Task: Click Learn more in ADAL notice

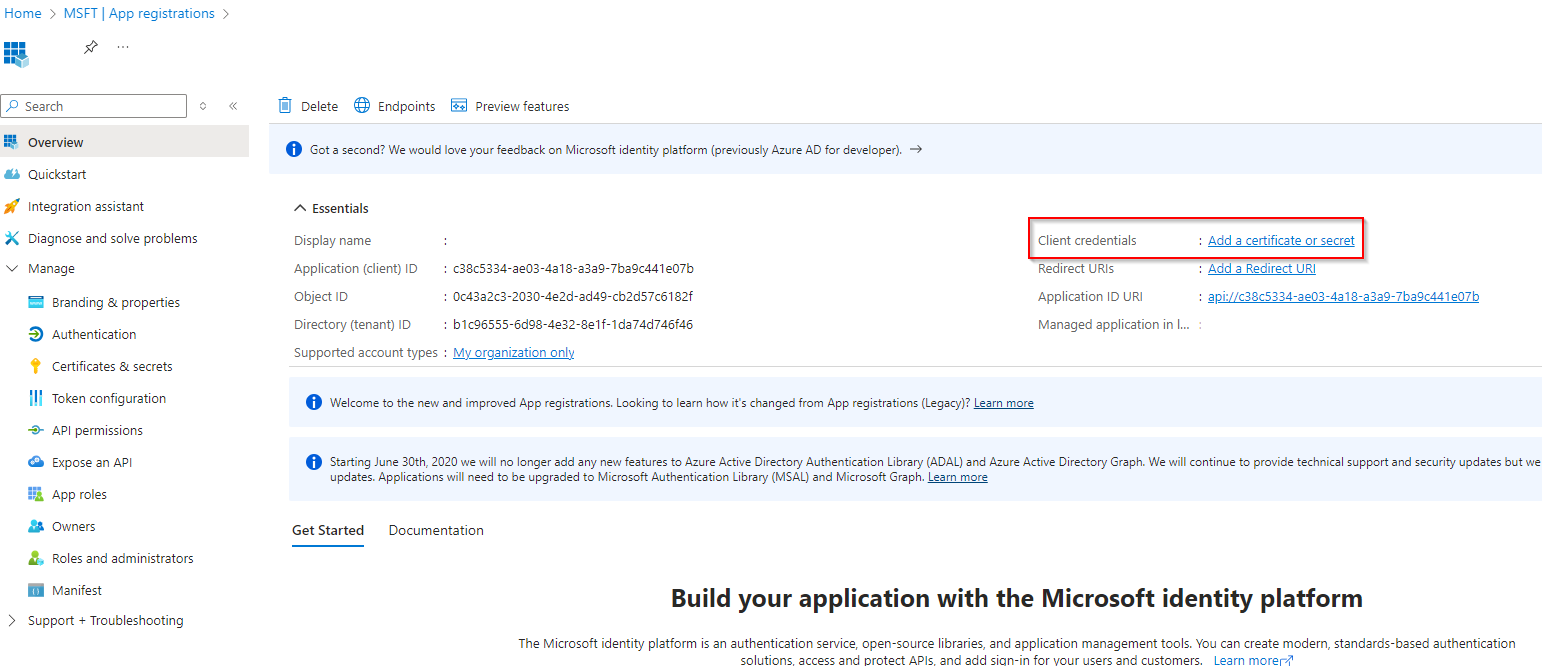Action: click(x=958, y=477)
